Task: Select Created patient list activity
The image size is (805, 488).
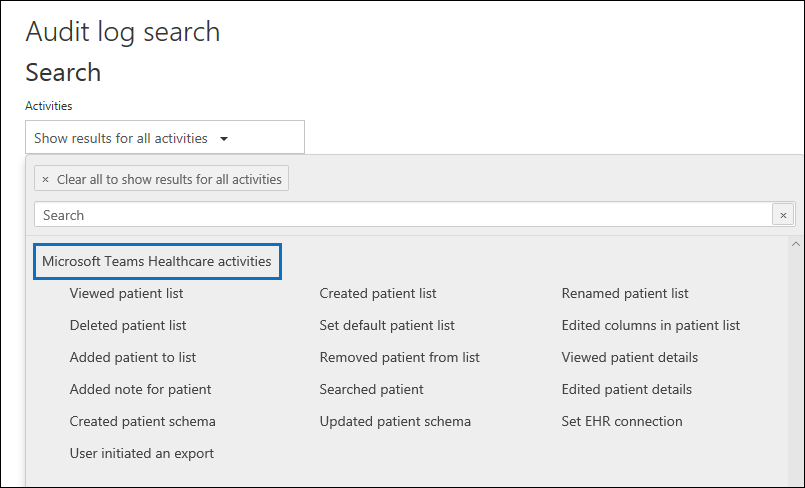Action: coord(378,294)
